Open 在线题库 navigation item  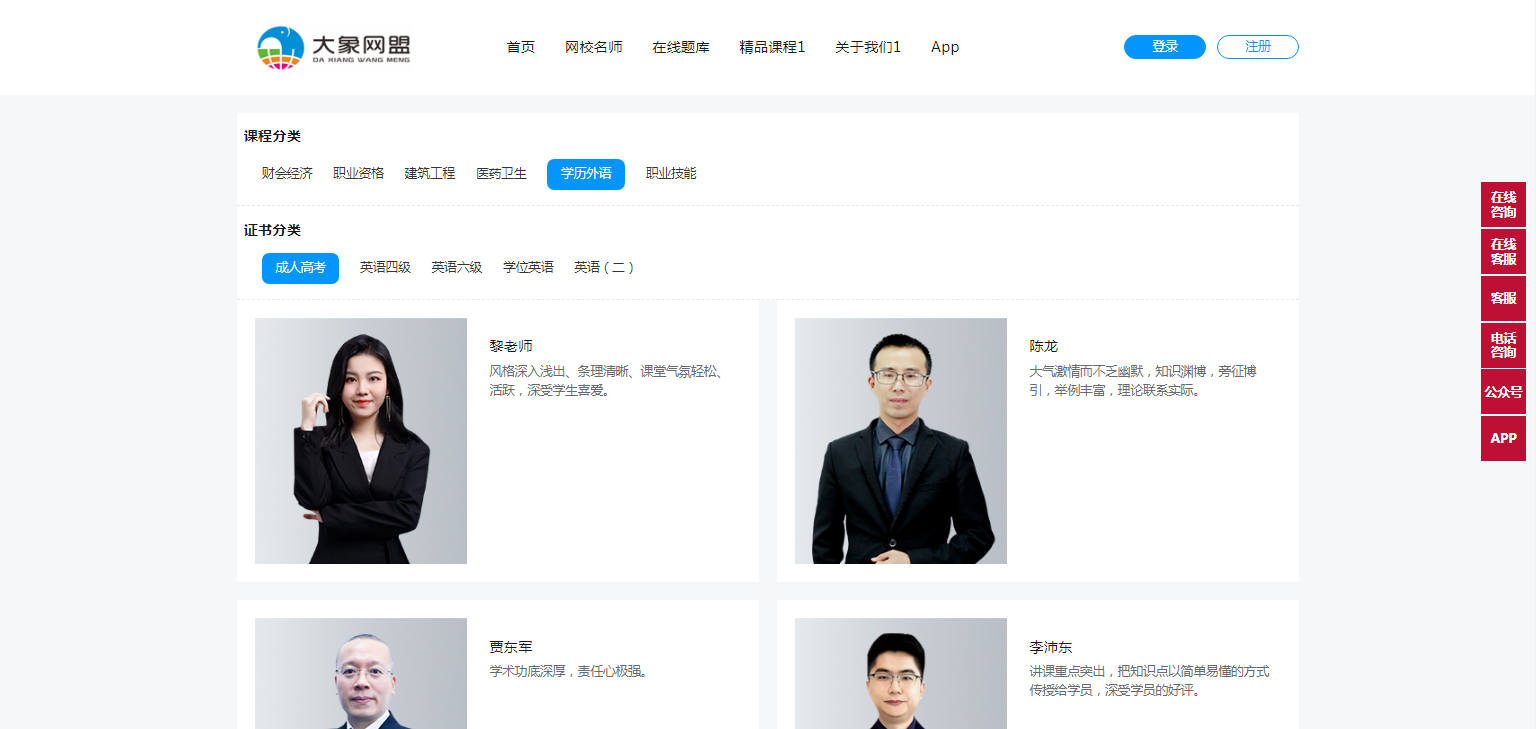pos(681,47)
